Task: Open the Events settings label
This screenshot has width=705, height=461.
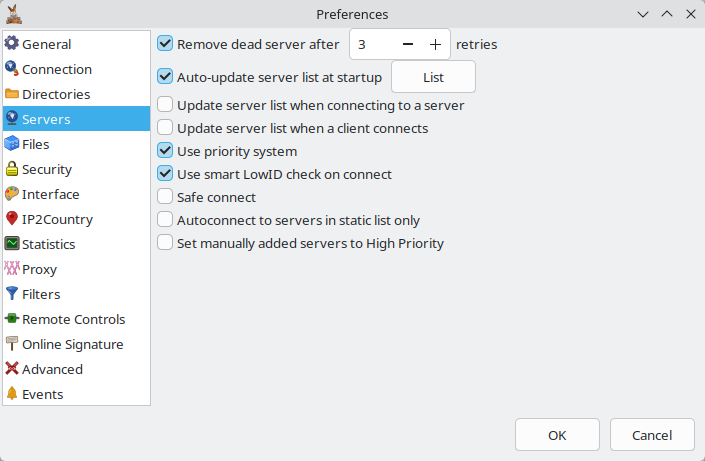Action: click(42, 394)
